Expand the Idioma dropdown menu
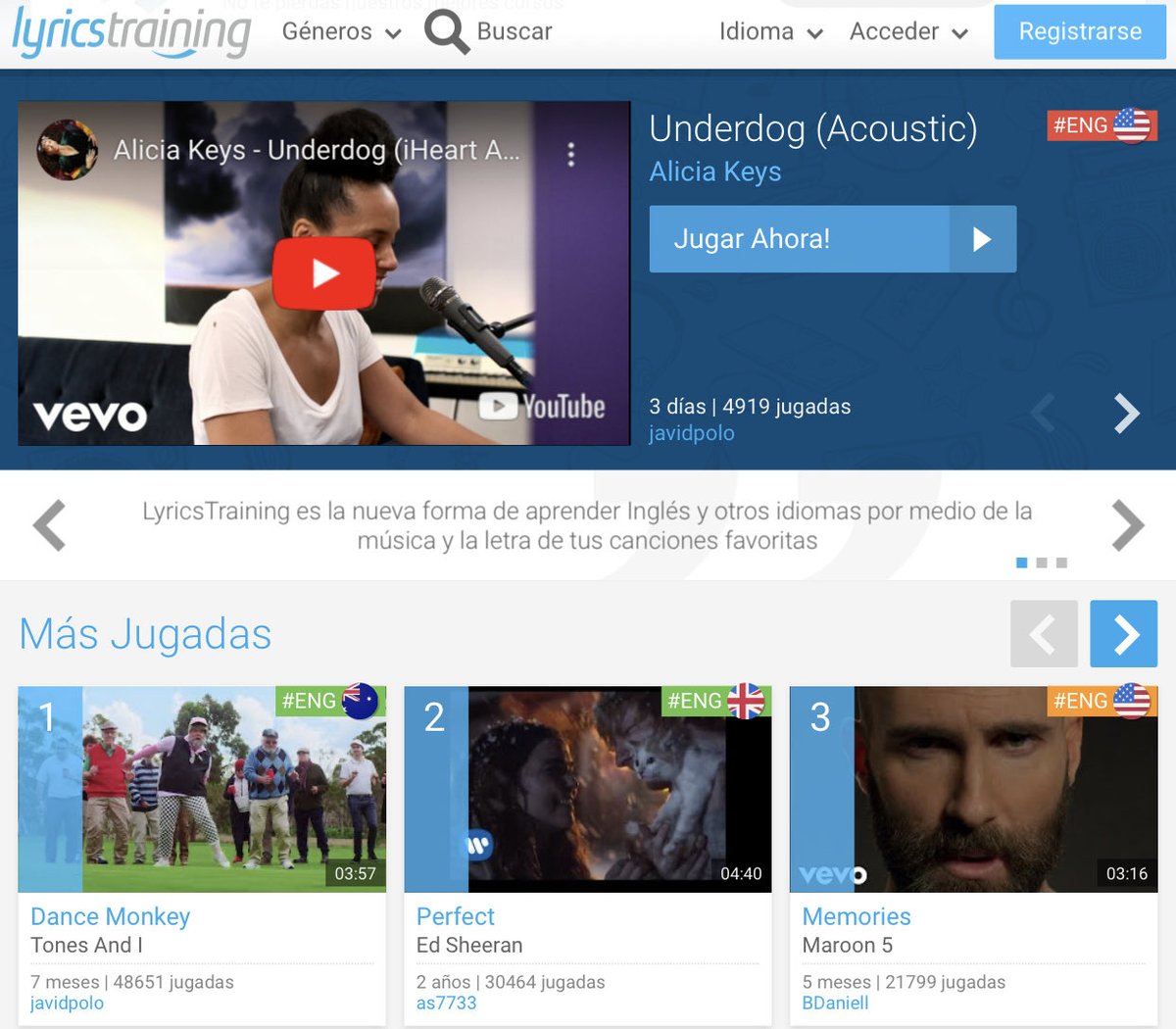This screenshot has height=1029, width=1176. pos(770,31)
